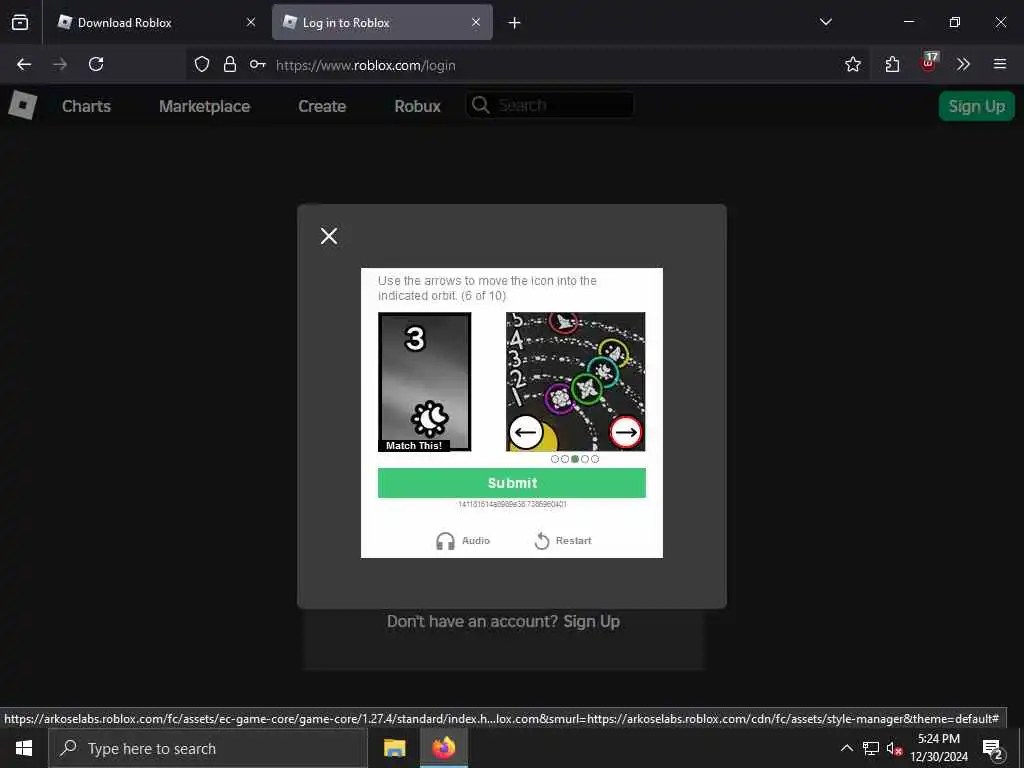1024x768 pixels.
Task: Open the list all tabs dropdown
Action: point(826,22)
